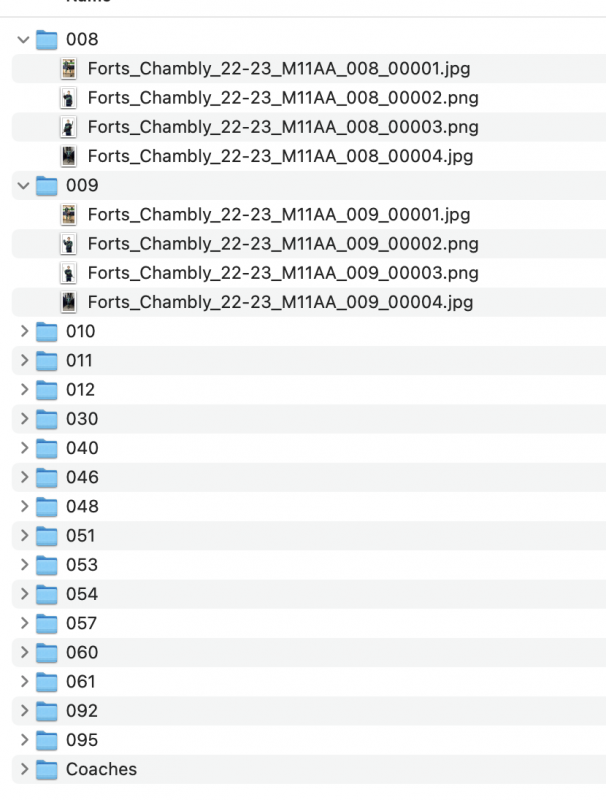
Task: Select thumbnail of Forts_Chambly_22-23_M11AA_008_00001.jpg
Action: (x=68, y=68)
